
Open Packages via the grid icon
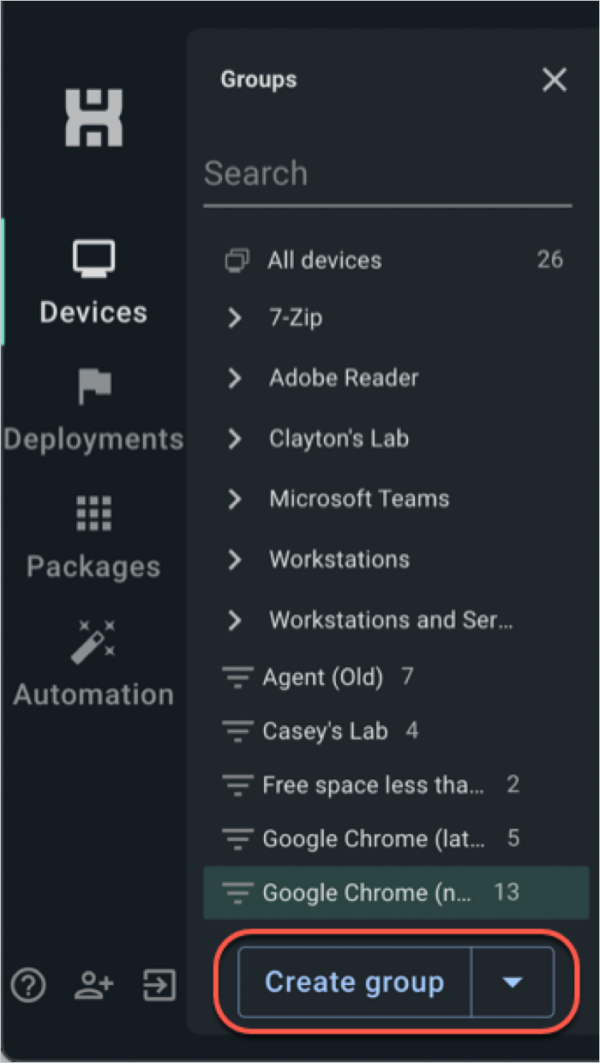[93, 512]
